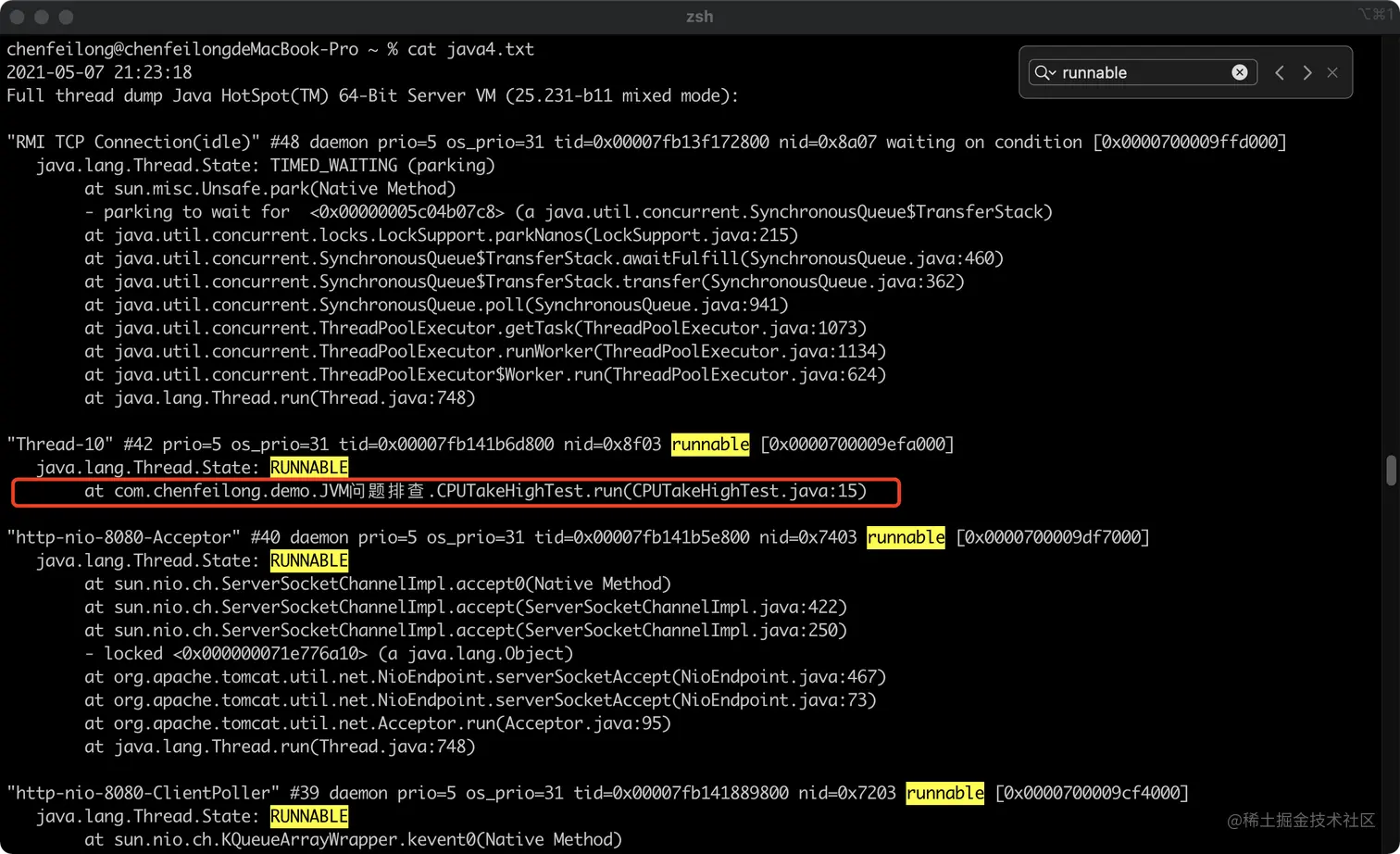1400x854 pixels.
Task: Click the zsh window title
Action: click(699, 16)
